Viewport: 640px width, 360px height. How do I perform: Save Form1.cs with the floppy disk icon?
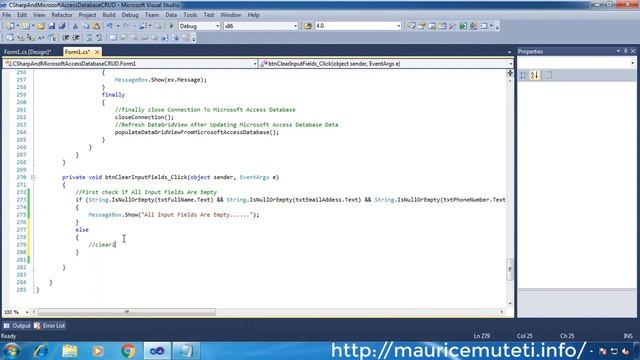pos(51,26)
